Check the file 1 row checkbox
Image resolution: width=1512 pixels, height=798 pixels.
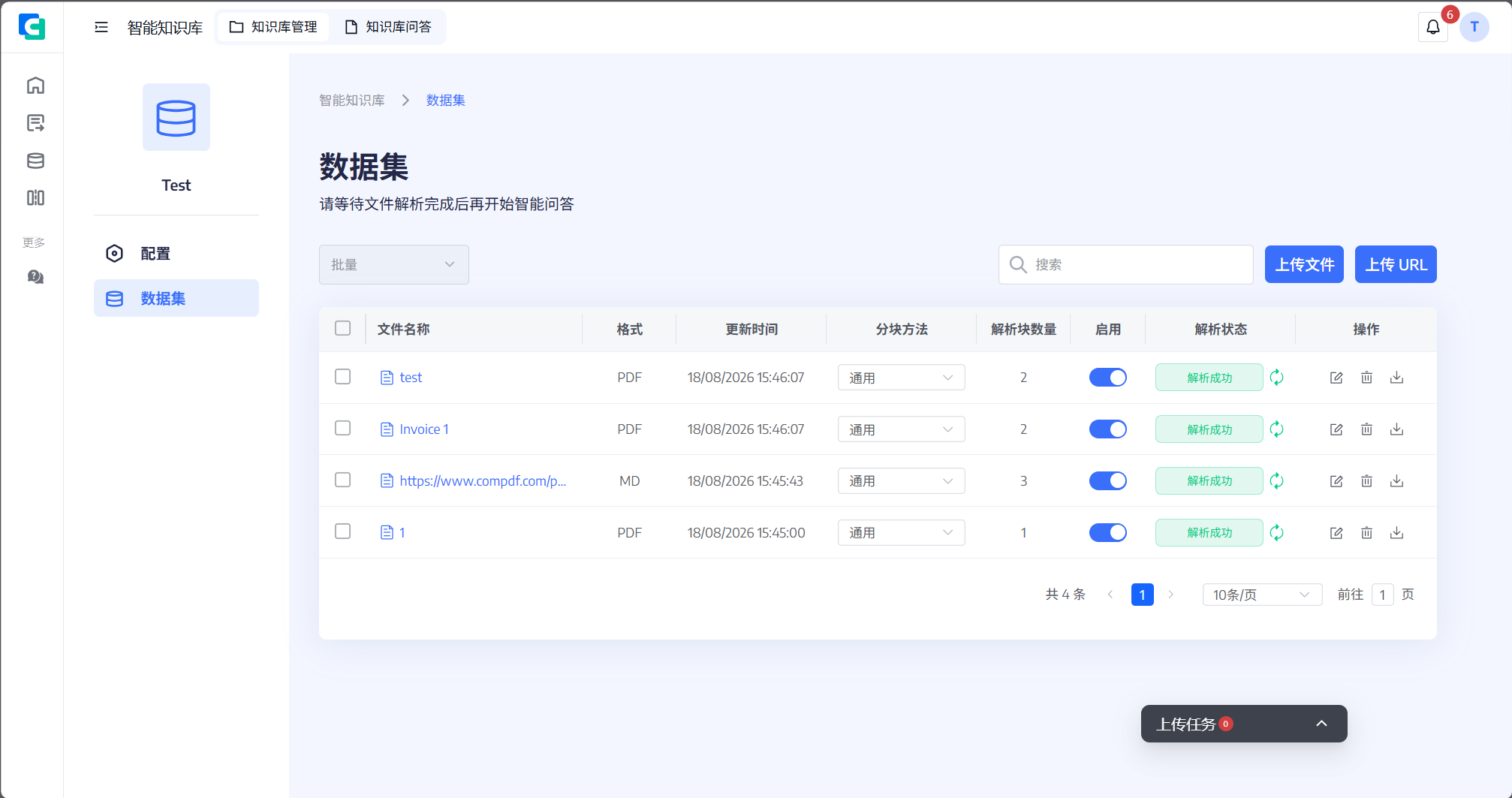point(343,531)
